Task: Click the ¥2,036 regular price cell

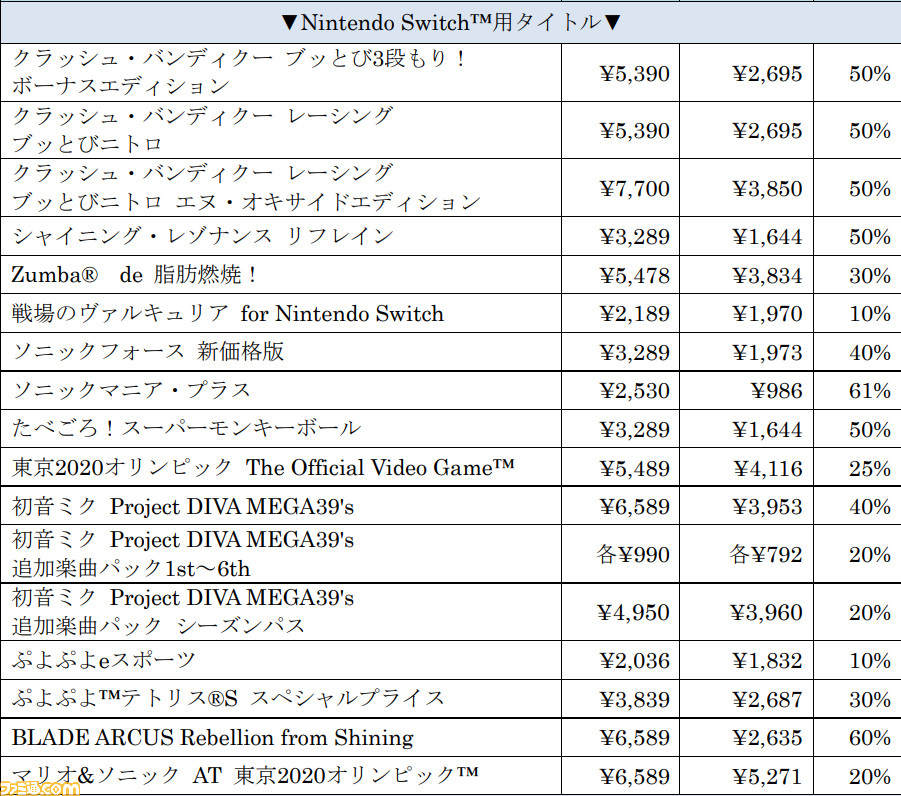Action: click(621, 661)
